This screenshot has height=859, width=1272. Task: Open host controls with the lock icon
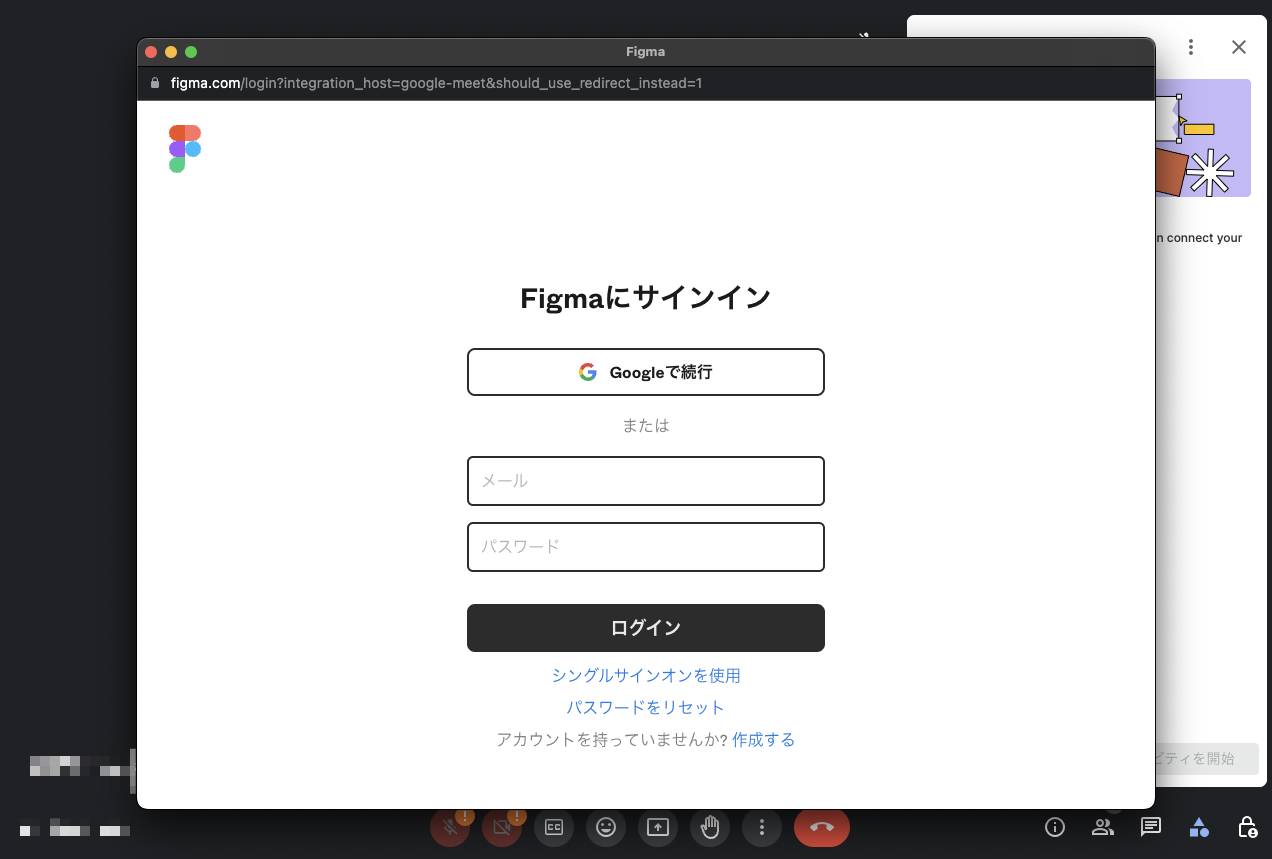click(1246, 827)
